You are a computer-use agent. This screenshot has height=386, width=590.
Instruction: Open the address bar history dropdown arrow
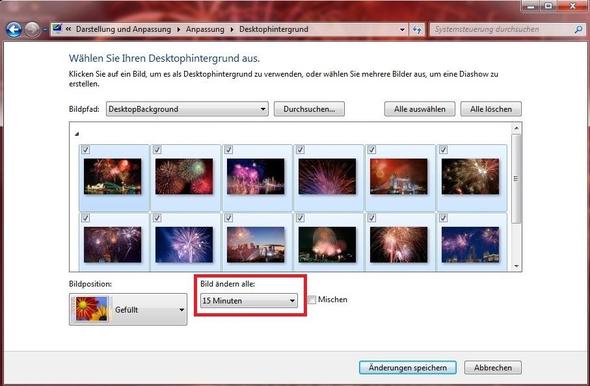click(402, 29)
